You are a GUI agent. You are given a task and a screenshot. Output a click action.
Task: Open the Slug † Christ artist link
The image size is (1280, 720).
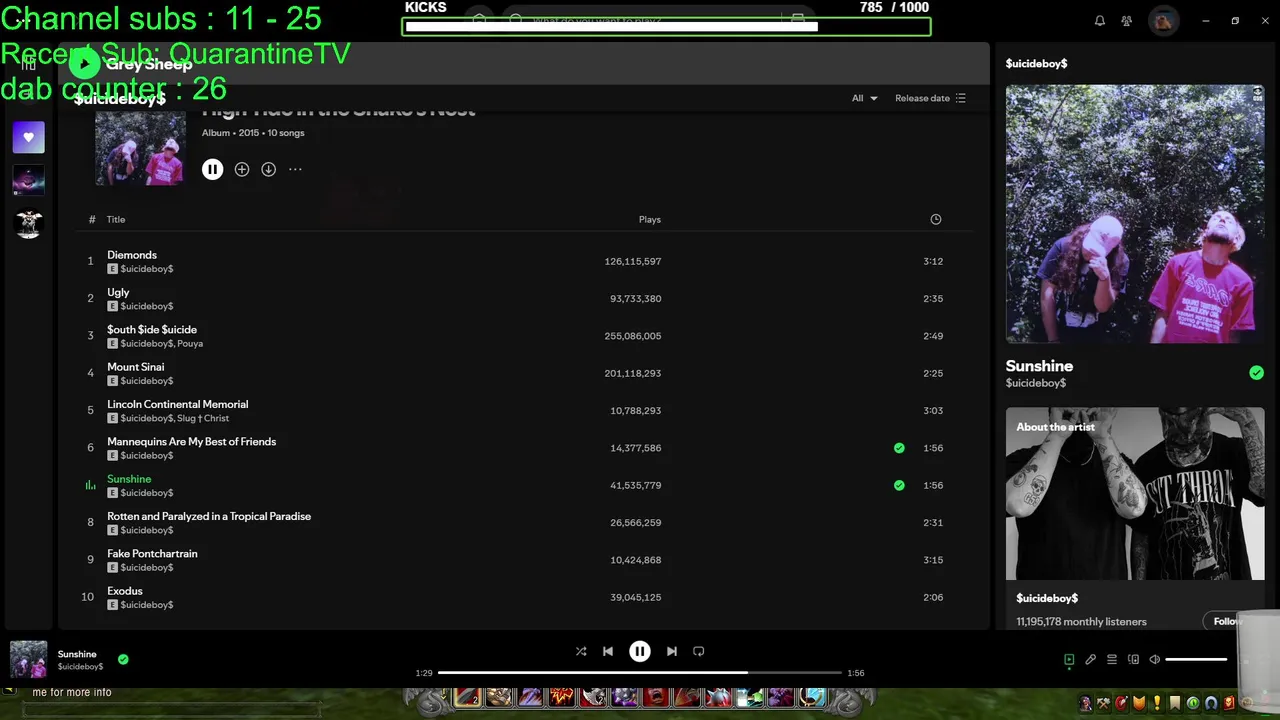[203, 418]
